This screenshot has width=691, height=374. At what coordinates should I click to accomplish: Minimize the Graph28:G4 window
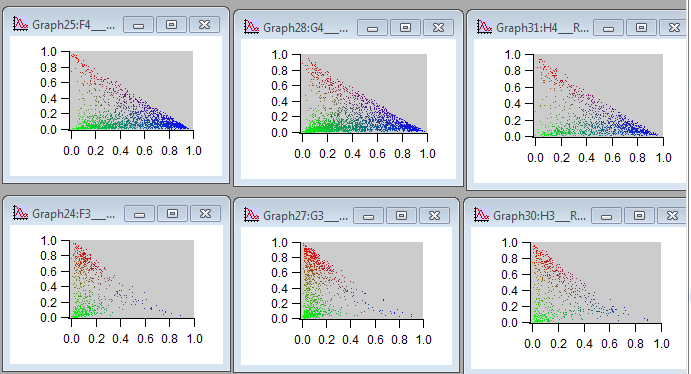coord(372,28)
